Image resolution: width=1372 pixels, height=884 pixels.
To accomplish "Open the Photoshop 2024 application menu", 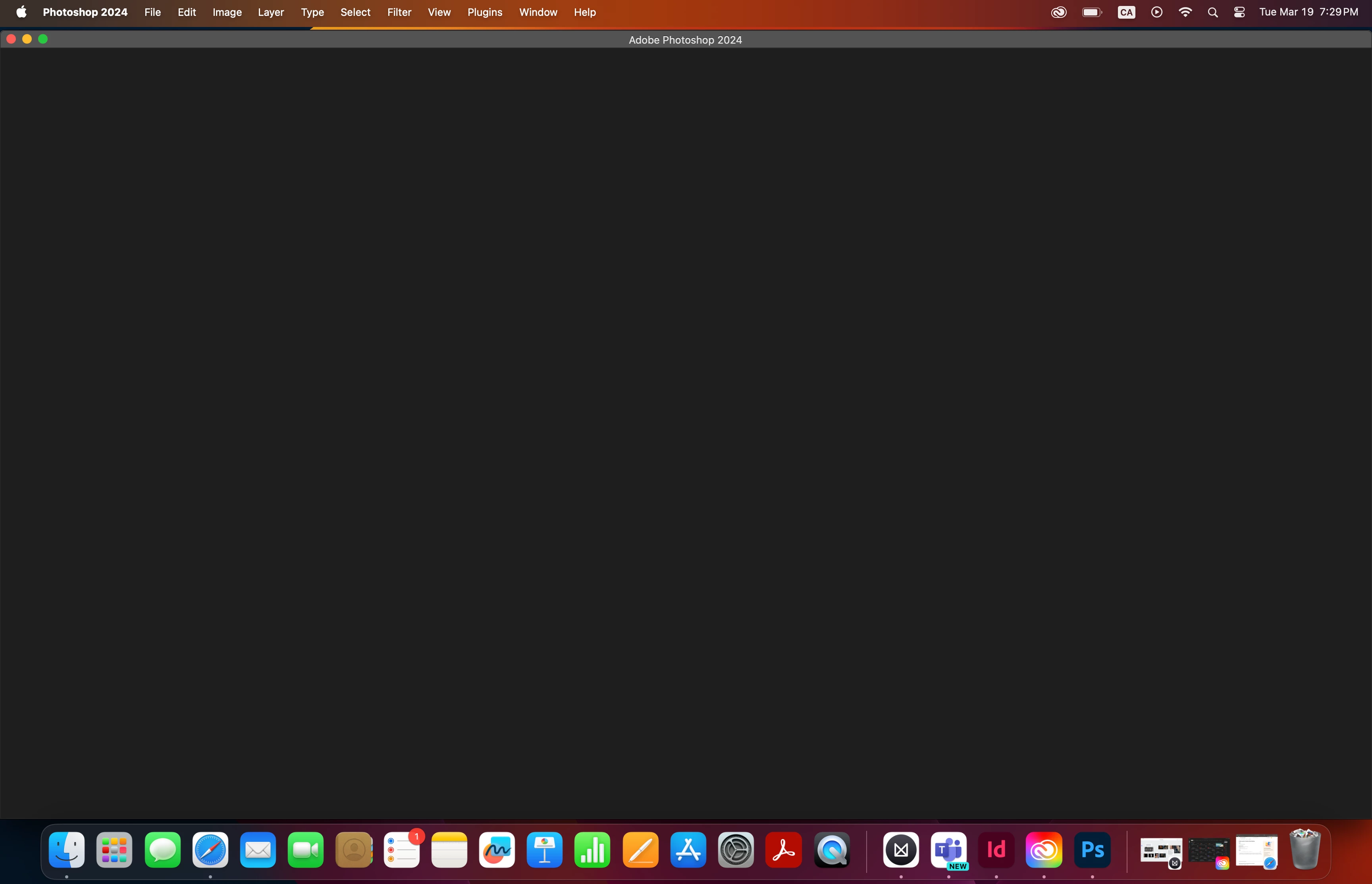I will [85, 12].
